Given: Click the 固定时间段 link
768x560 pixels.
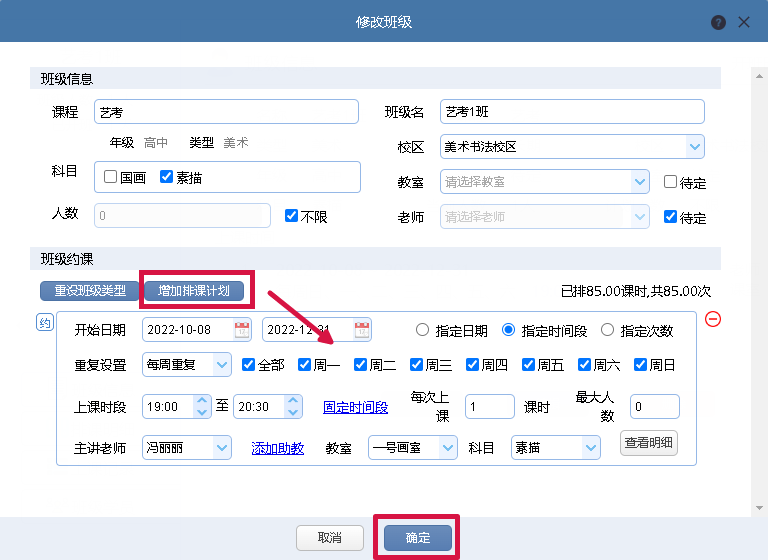Looking at the screenshot, I should [356, 407].
